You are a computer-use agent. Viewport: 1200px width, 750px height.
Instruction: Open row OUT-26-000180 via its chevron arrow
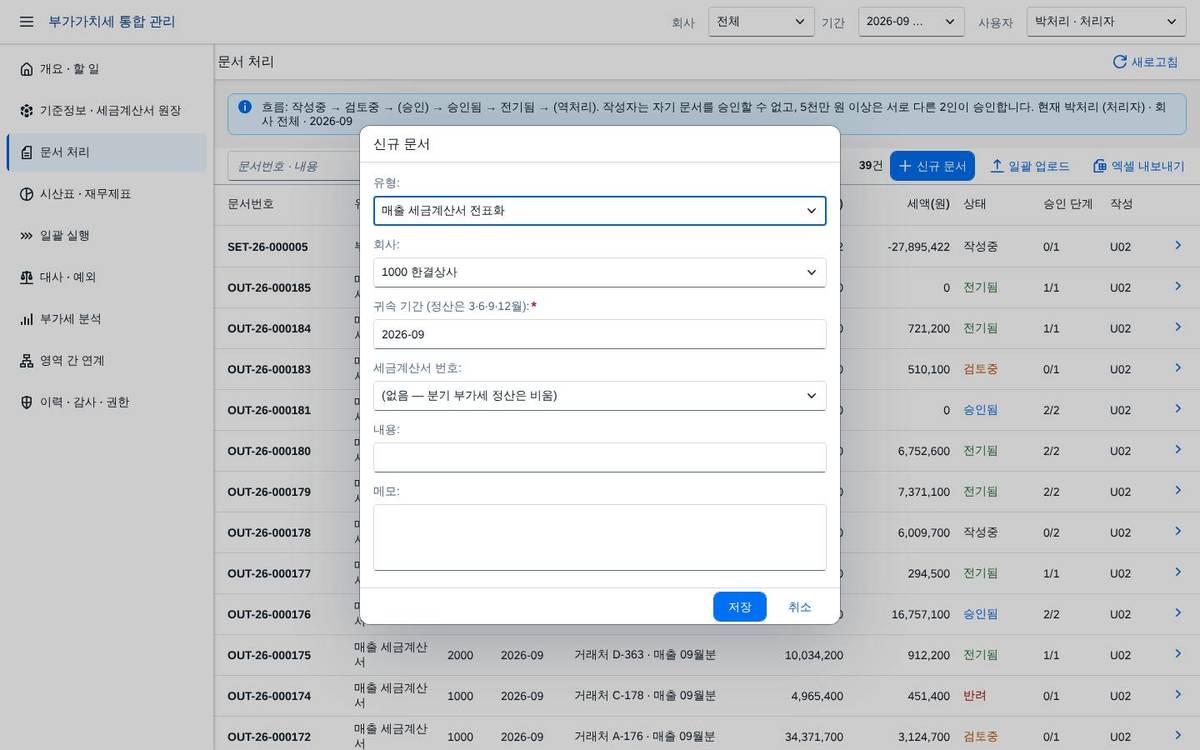pos(1178,450)
